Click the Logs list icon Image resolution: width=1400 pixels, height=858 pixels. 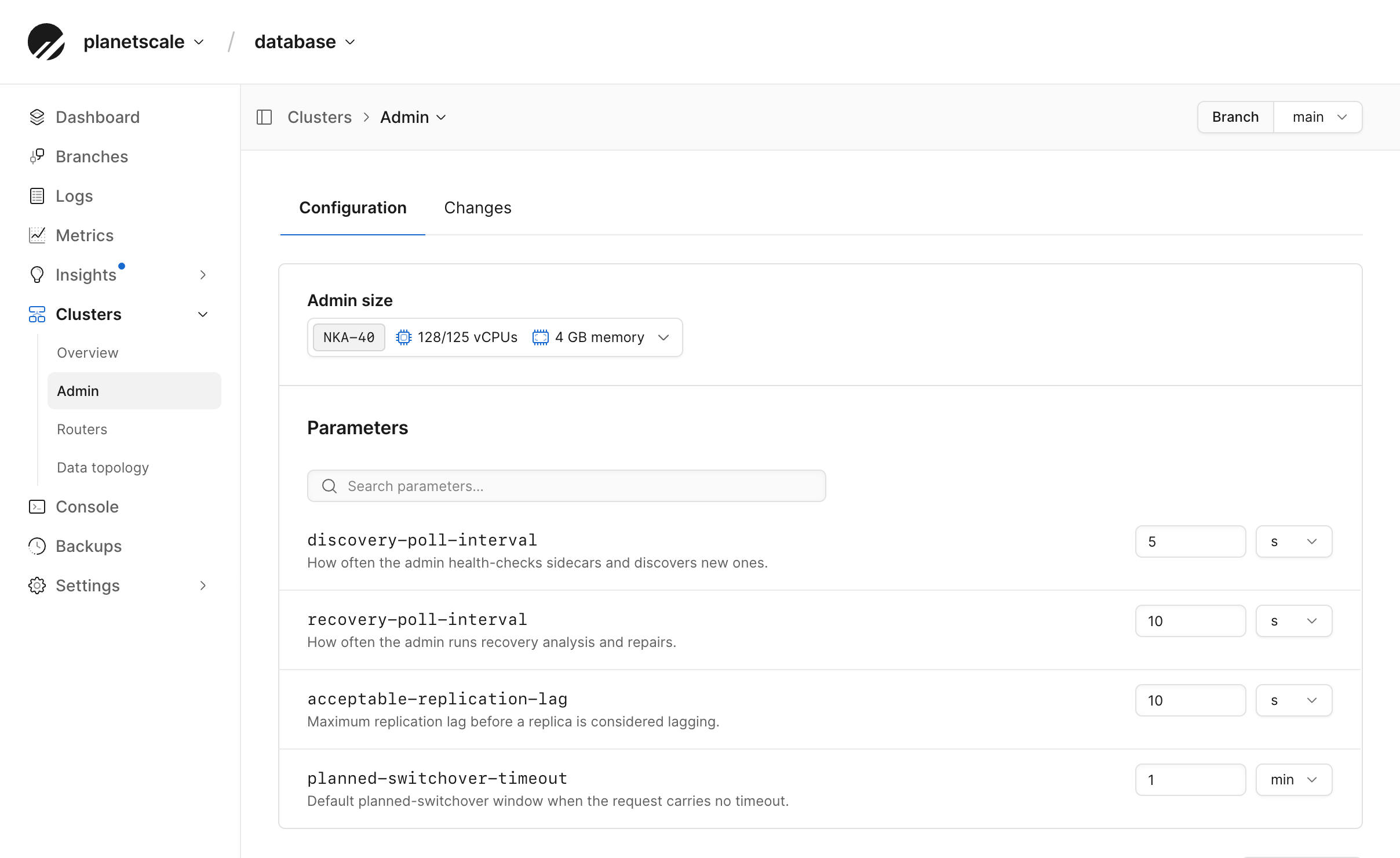37,196
